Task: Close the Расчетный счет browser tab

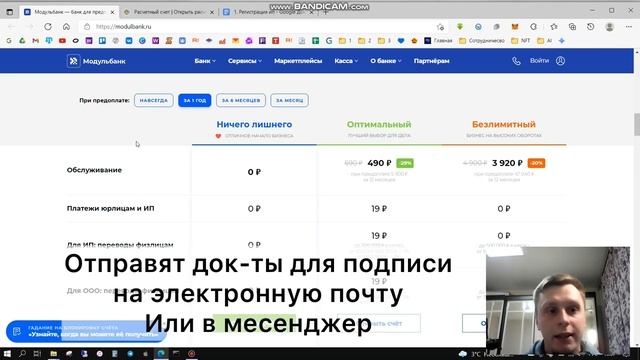Action: pyautogui.click(x=212, y=12)
